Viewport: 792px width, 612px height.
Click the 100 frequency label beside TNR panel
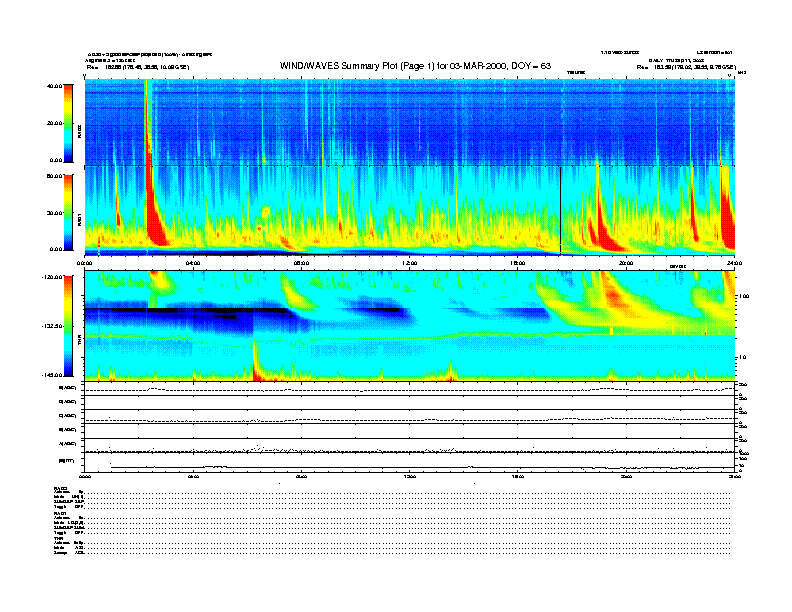coord(744,296)
